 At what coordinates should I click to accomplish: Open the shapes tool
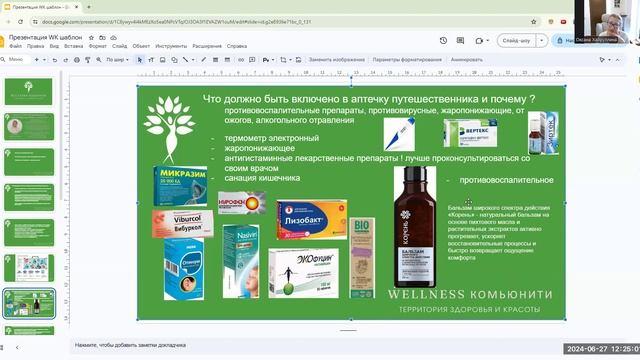click(x=174, y=60)
